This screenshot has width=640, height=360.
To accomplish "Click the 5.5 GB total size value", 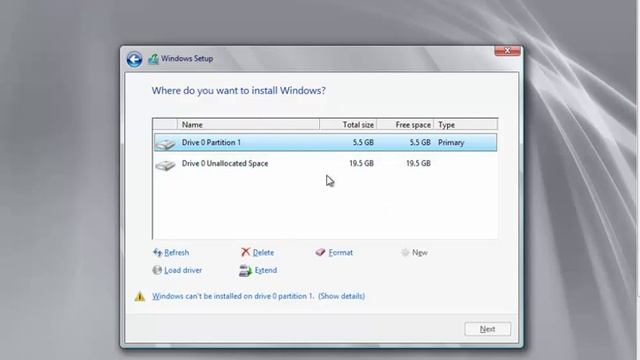I will [x=363, y=142].
